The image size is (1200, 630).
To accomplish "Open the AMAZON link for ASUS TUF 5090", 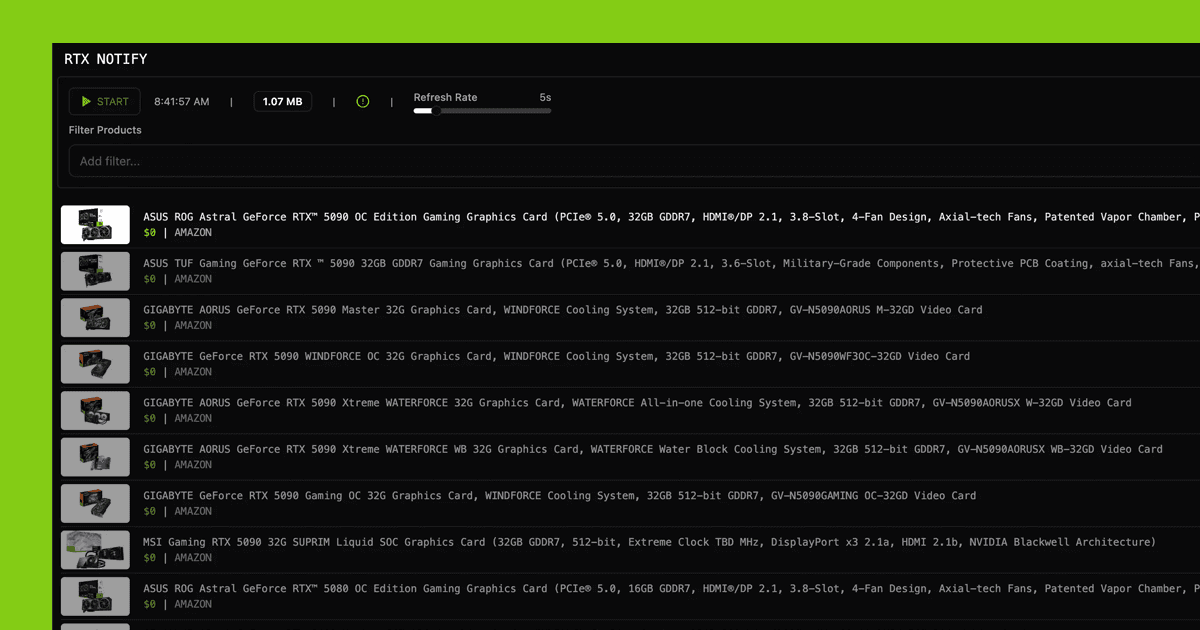I will (x=192, y=278).
